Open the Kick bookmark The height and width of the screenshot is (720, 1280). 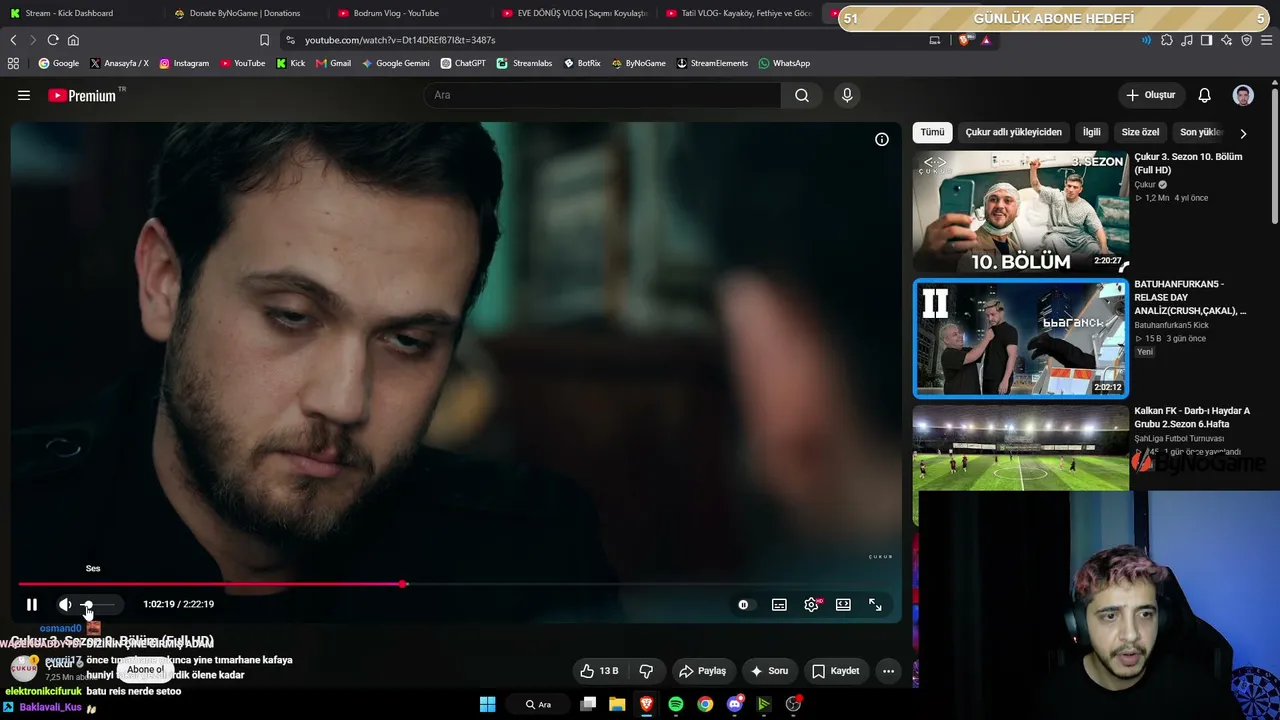(x=291, y=63)
